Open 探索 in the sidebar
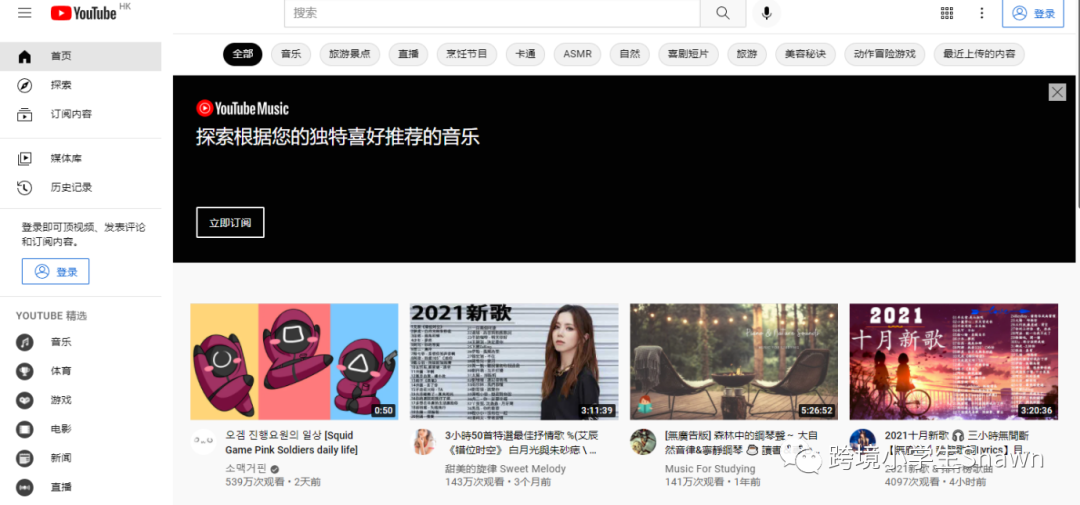1080x505 pixels. coord(81,85)
